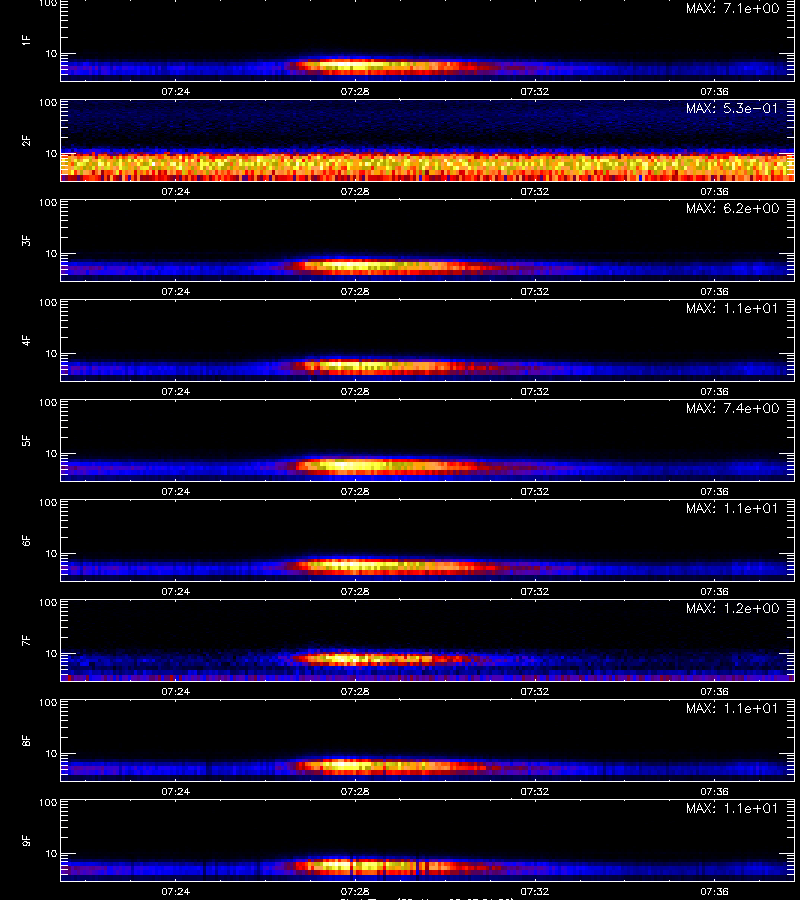Click the '10' y-axis label of panel 7F

pos(51,654)
